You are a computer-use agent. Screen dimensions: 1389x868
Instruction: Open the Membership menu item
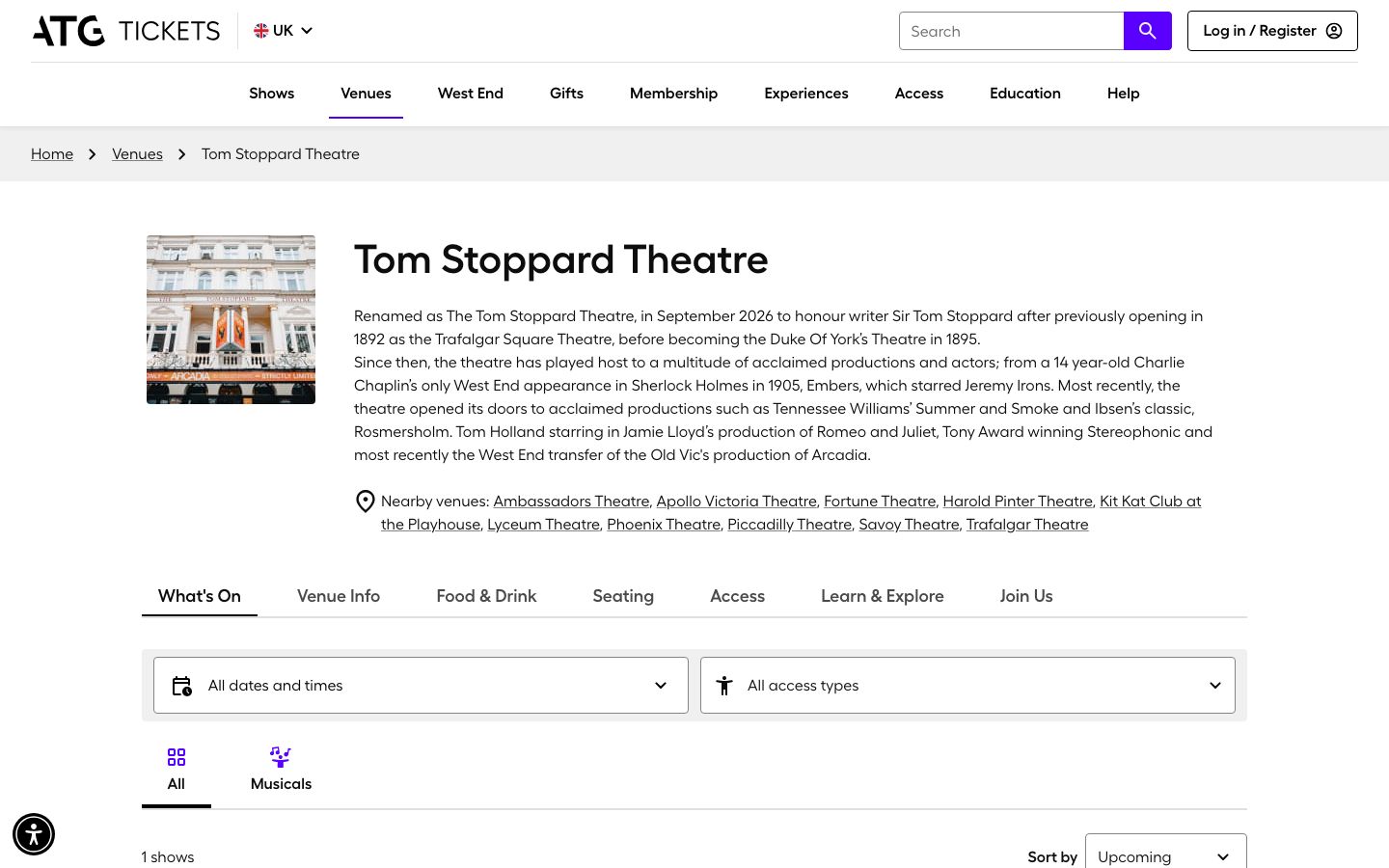[673, 94]
